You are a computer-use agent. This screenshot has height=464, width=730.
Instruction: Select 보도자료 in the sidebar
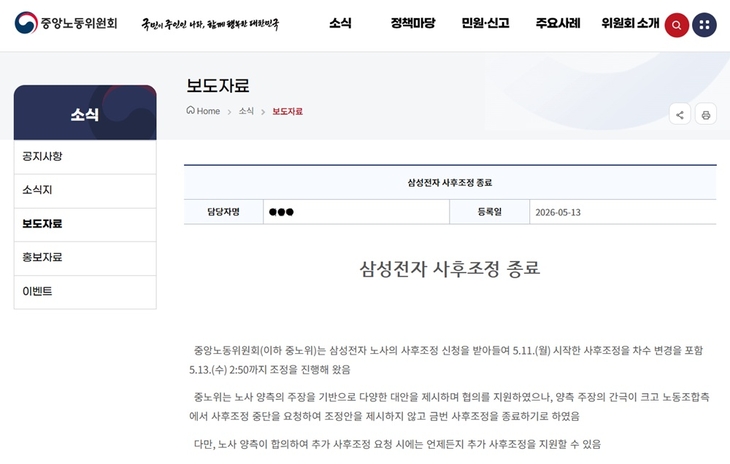pyautogui.click(x=85, y=224)
